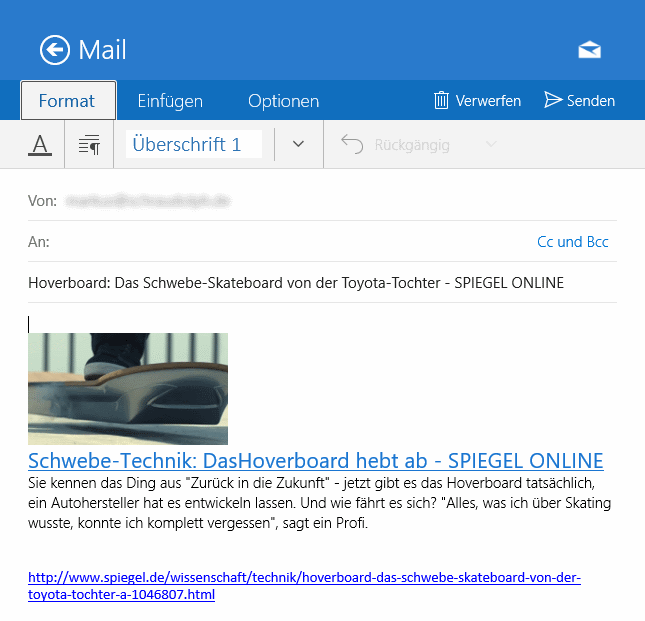645x621 pixels.
Task: Click the hoverboard thumbnail image
Action: coord(128,389)
